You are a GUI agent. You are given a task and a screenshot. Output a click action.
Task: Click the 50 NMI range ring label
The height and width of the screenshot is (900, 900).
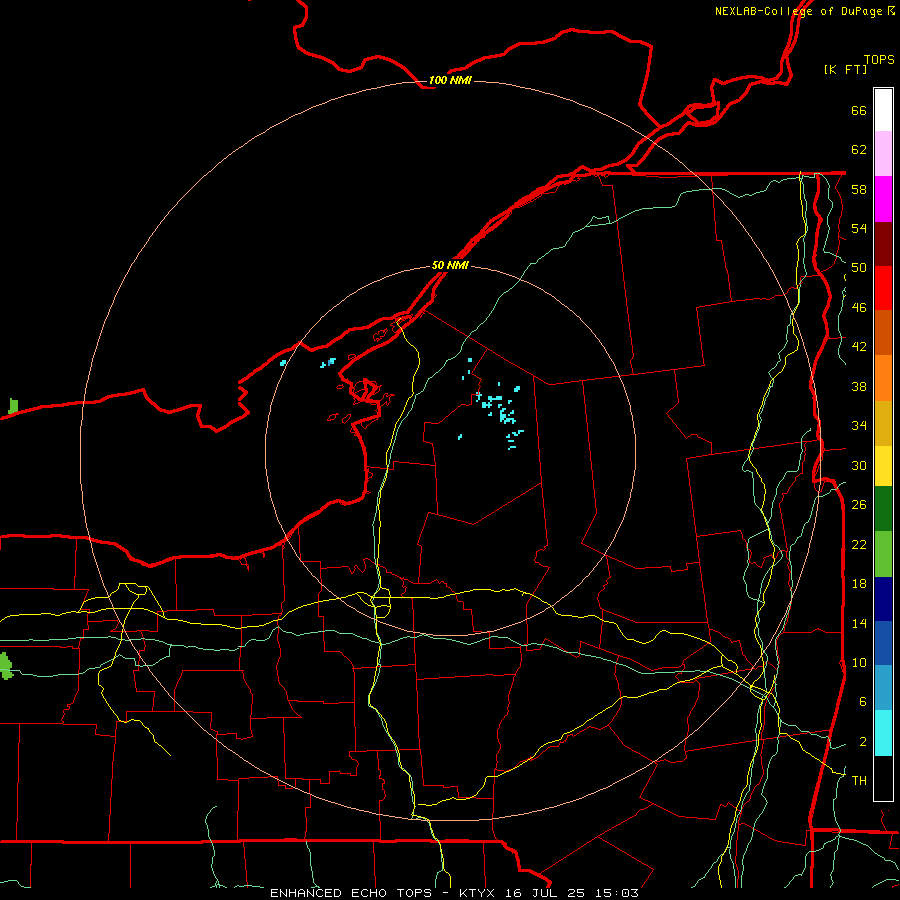pyautogui.click(x=450, y=266)
